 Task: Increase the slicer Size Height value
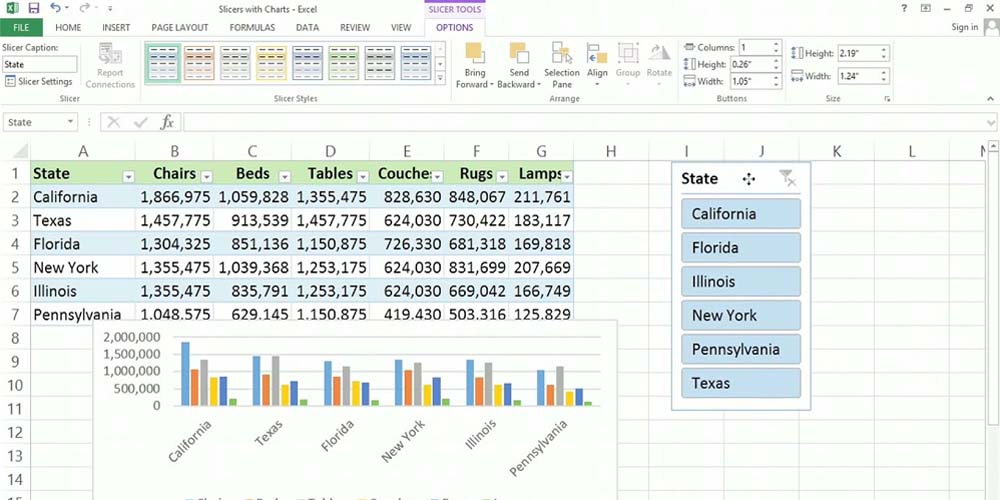[x=884, y=50]
